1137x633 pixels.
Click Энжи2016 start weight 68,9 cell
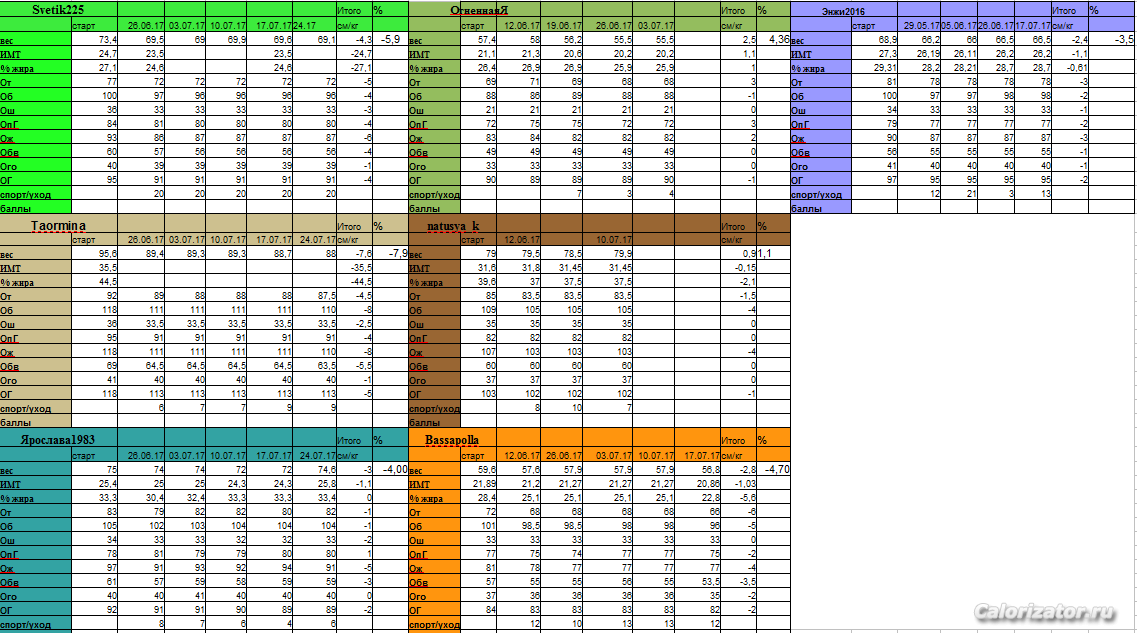[875, 39]
